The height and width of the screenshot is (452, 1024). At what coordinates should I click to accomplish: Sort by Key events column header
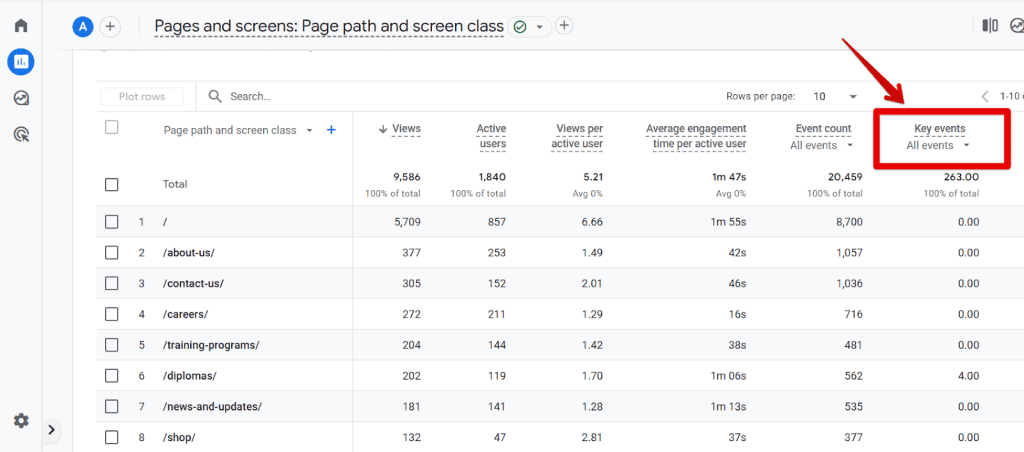940,129
